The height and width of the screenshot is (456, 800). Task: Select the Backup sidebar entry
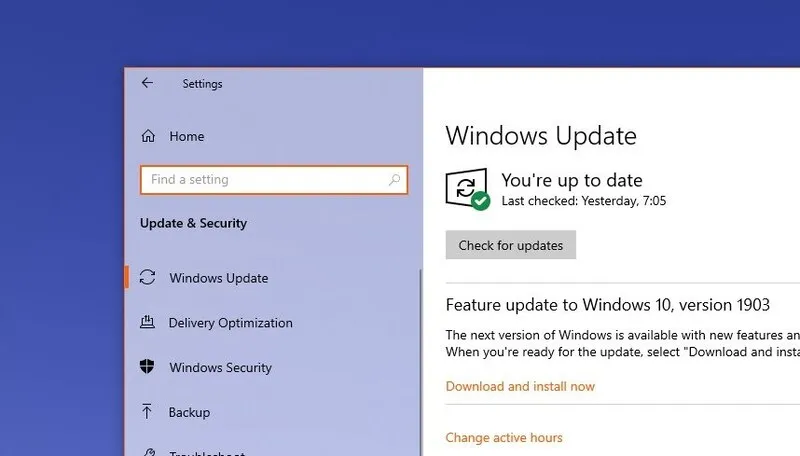189,412
